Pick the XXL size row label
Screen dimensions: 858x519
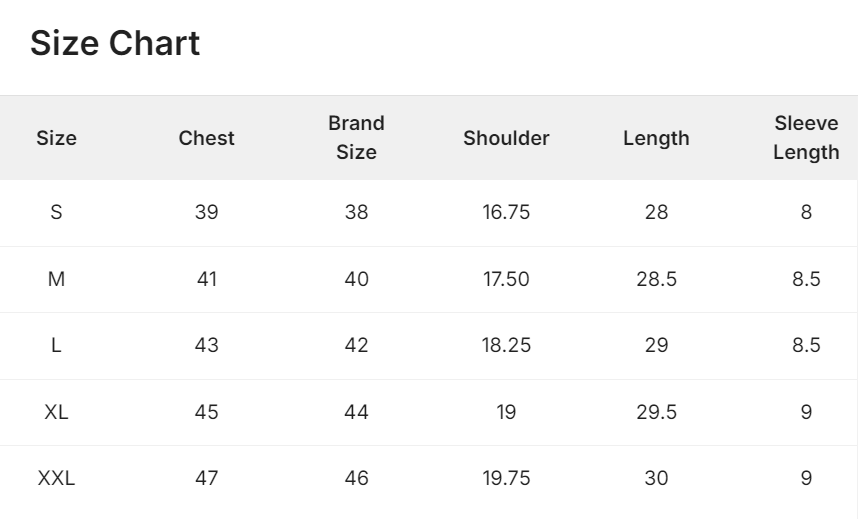click(56, 478)
